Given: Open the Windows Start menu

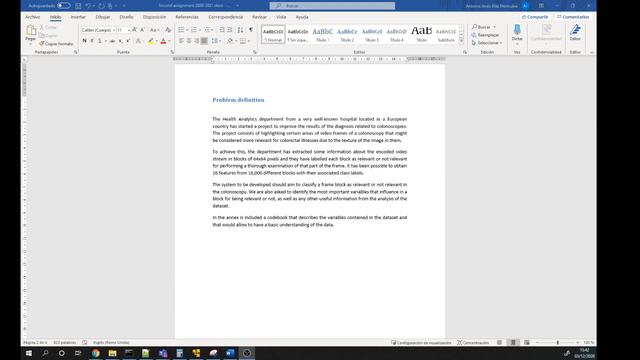Looking at the screenshot, I should [29, 353].
